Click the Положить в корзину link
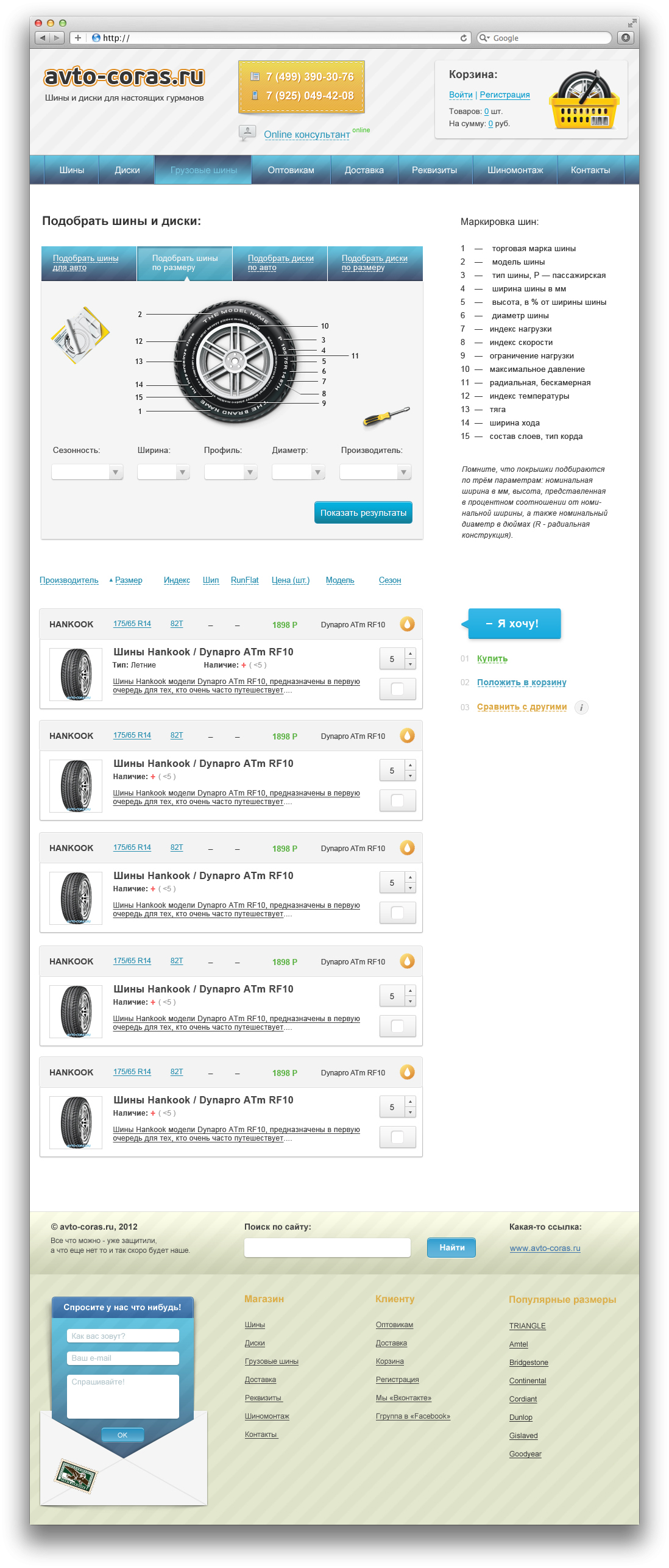This screenshot has height=1568, width=669. click(x=522, y=682)
